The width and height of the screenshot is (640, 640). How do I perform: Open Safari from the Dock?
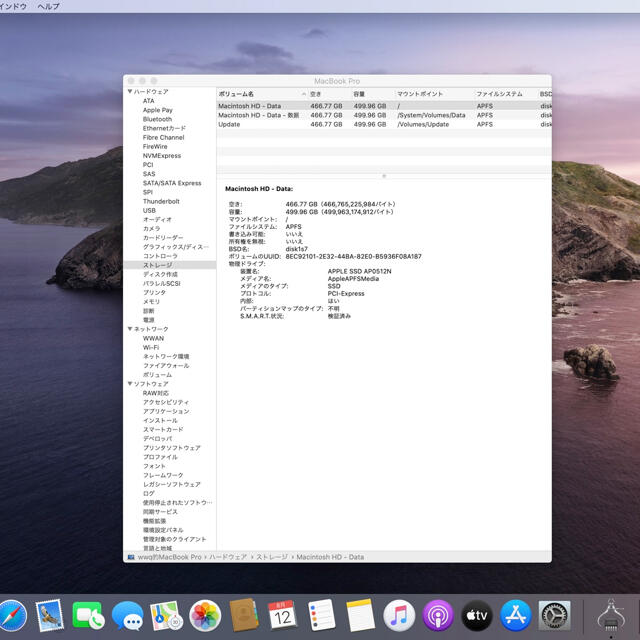[x=12, y=616]
